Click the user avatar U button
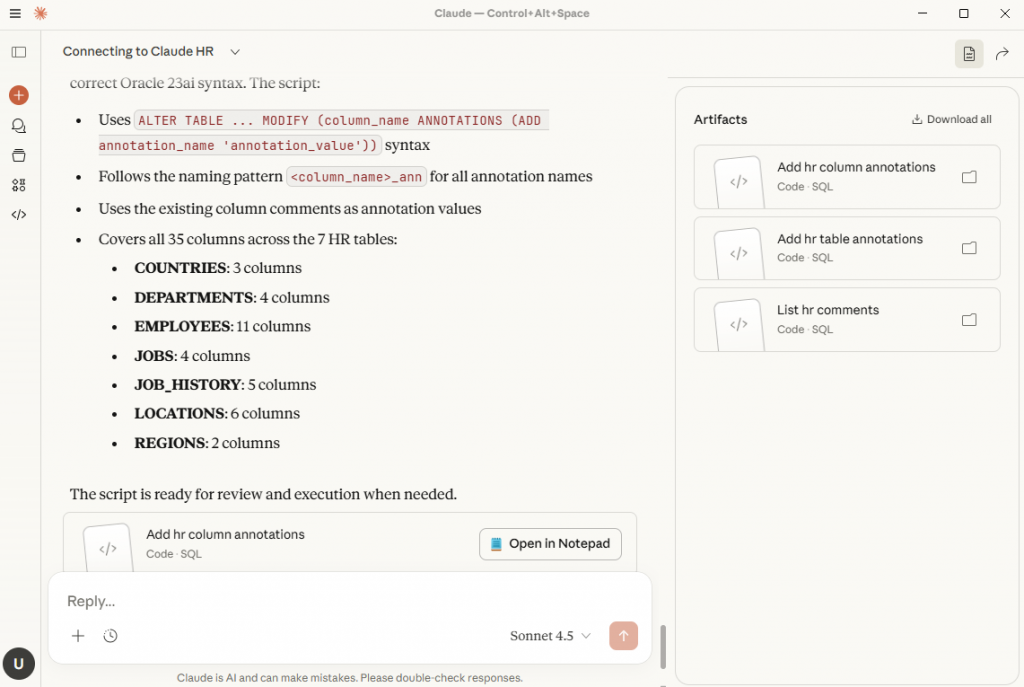Image resolution: width=1024 pixels, height=687 pixels. [x=19, y=663]
